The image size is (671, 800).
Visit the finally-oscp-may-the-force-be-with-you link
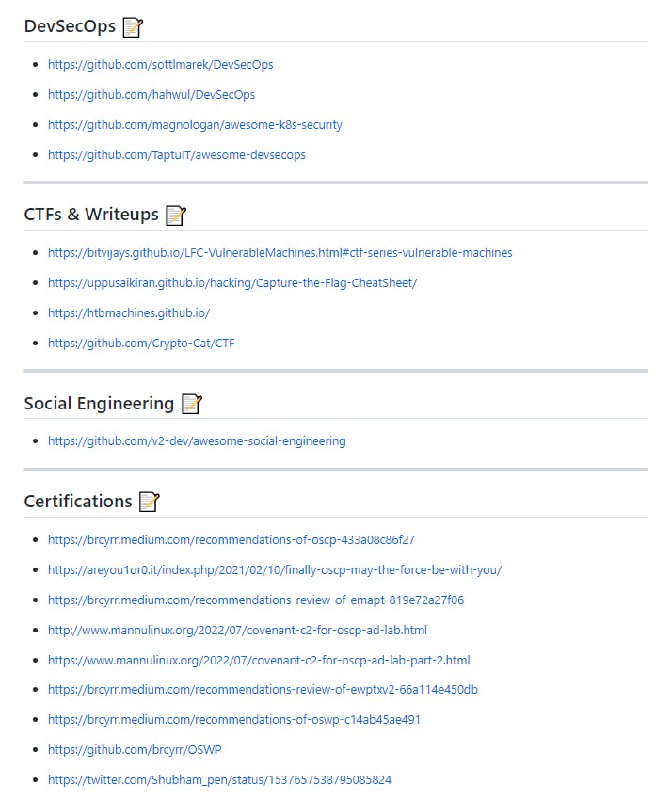point(275,569)
